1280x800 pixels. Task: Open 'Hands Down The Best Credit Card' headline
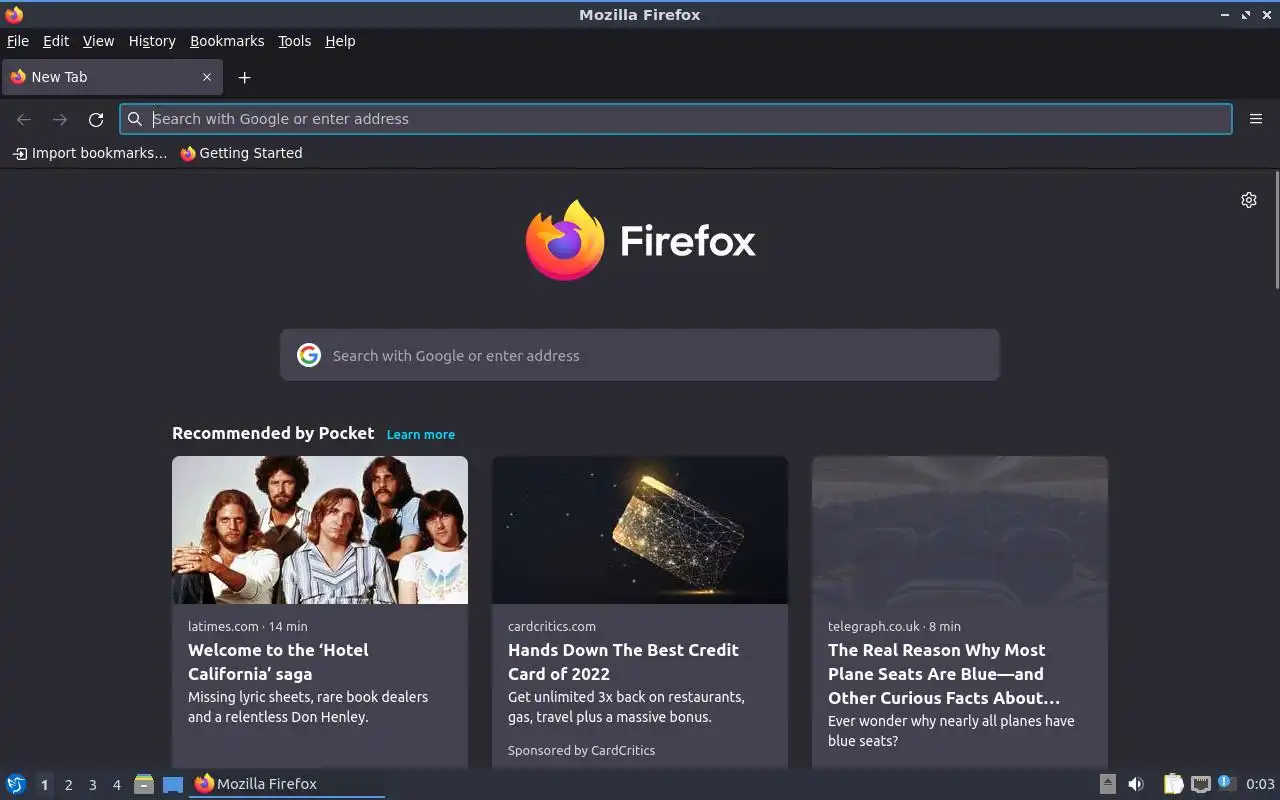pyautogui.click(x=623, y=662)
